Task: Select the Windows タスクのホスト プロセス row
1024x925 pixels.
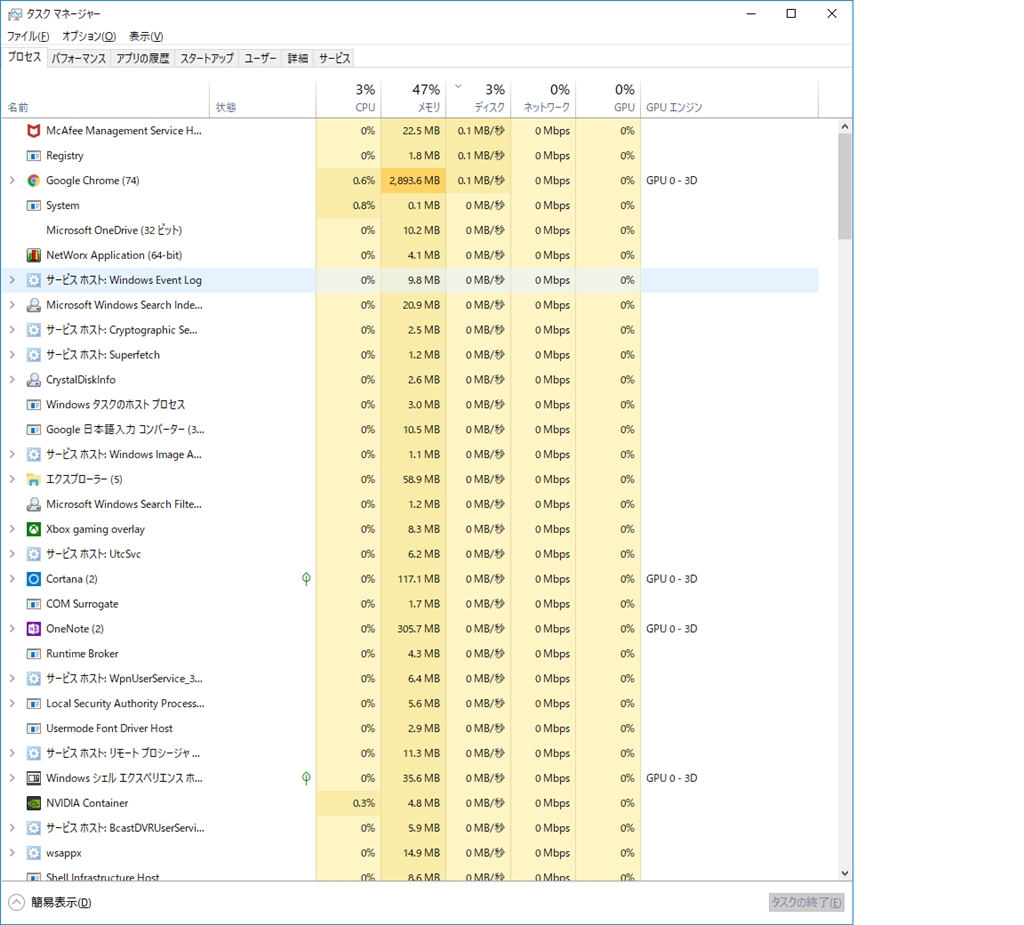Action: coord(410,405)
